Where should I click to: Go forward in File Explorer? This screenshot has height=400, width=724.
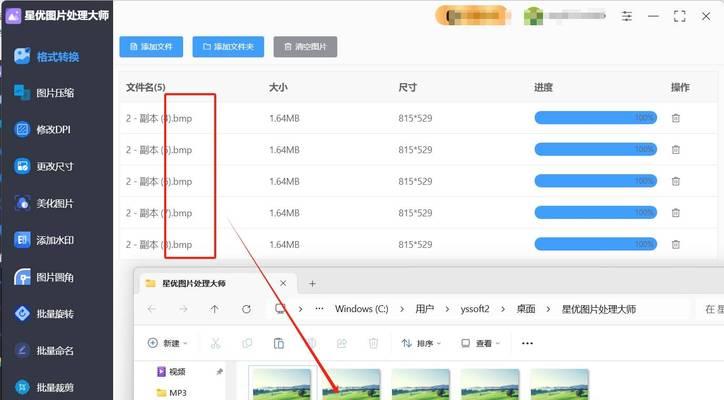183,309
